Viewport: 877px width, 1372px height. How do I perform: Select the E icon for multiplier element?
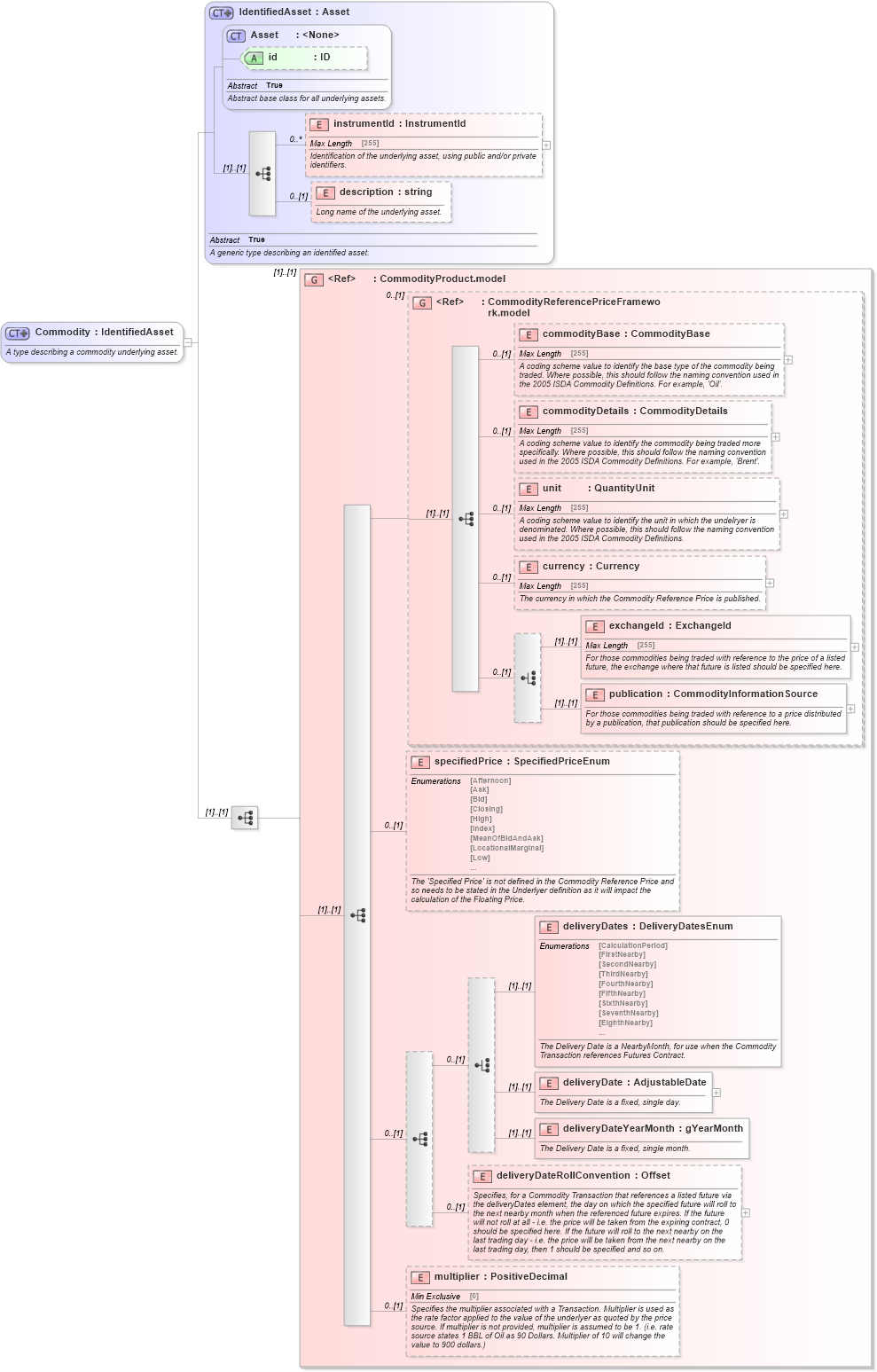click(x=419, y=1276)
